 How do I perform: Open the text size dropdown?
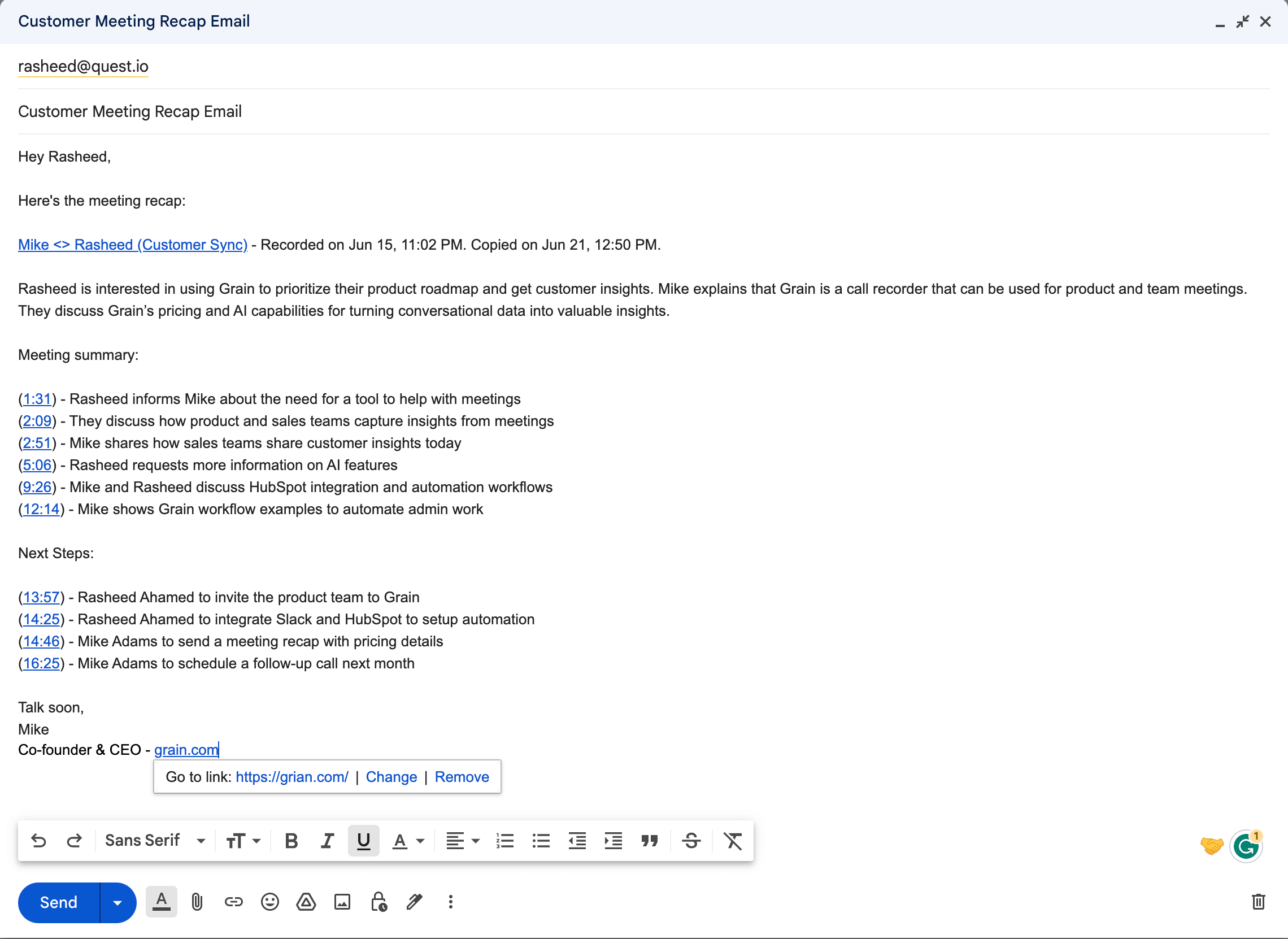click(243, 841)
